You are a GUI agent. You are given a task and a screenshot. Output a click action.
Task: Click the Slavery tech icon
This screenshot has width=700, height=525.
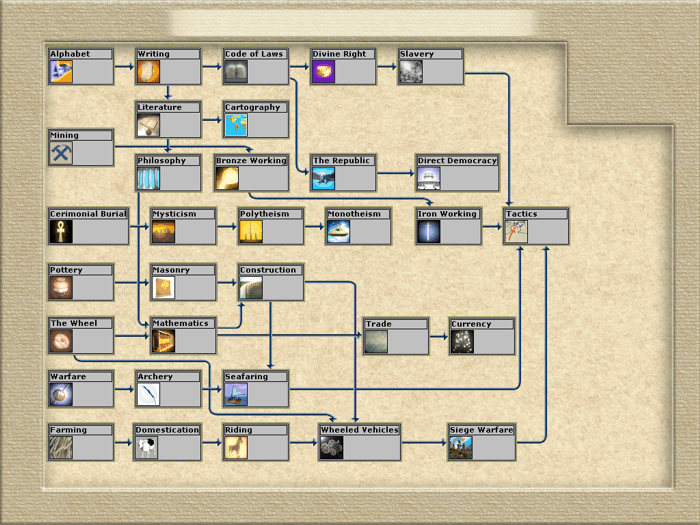(411, 72)
